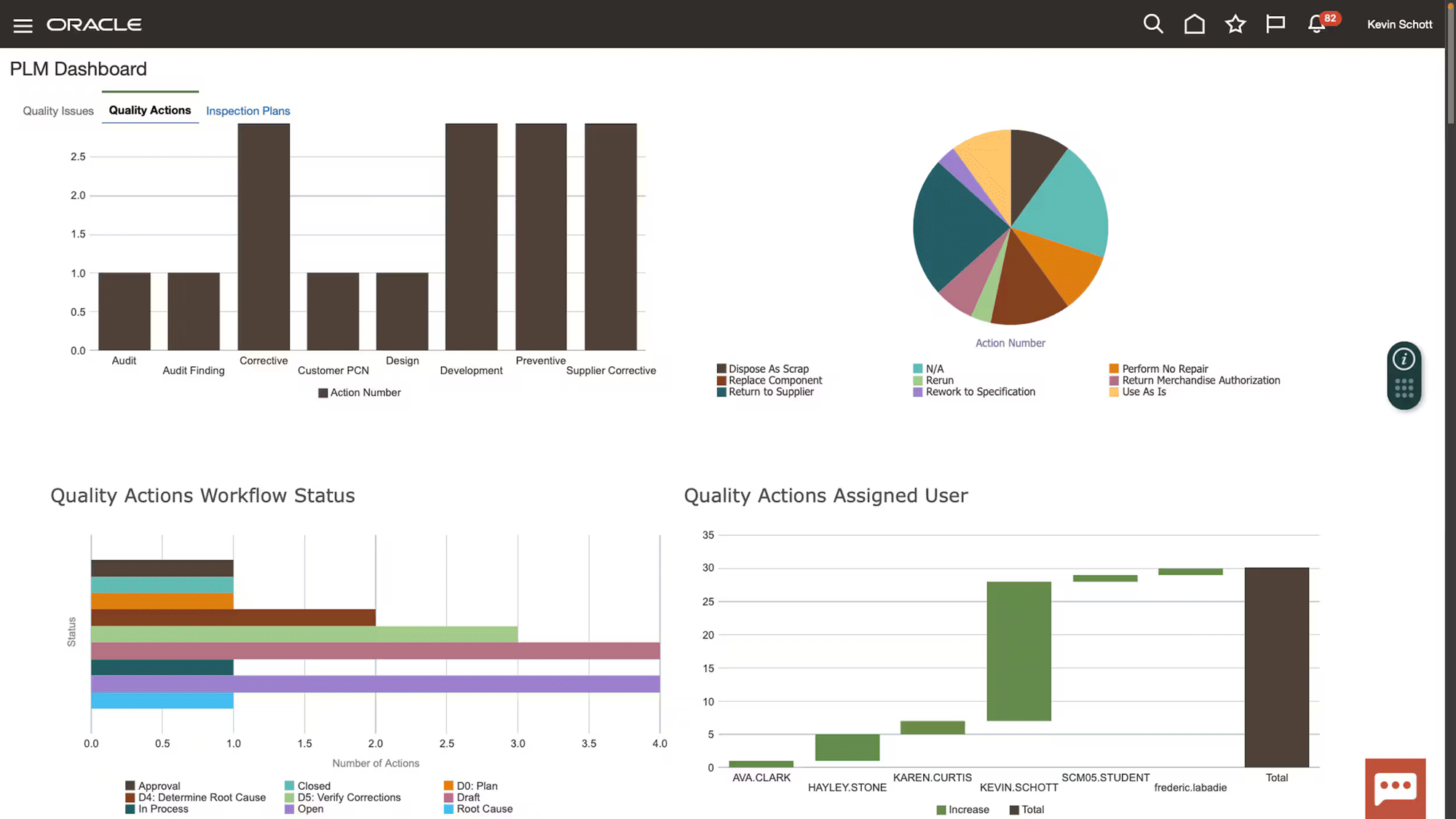Switch to the Quality Issues tab
The width and height of the screenshot is (1456, 819).
[58, 111]
